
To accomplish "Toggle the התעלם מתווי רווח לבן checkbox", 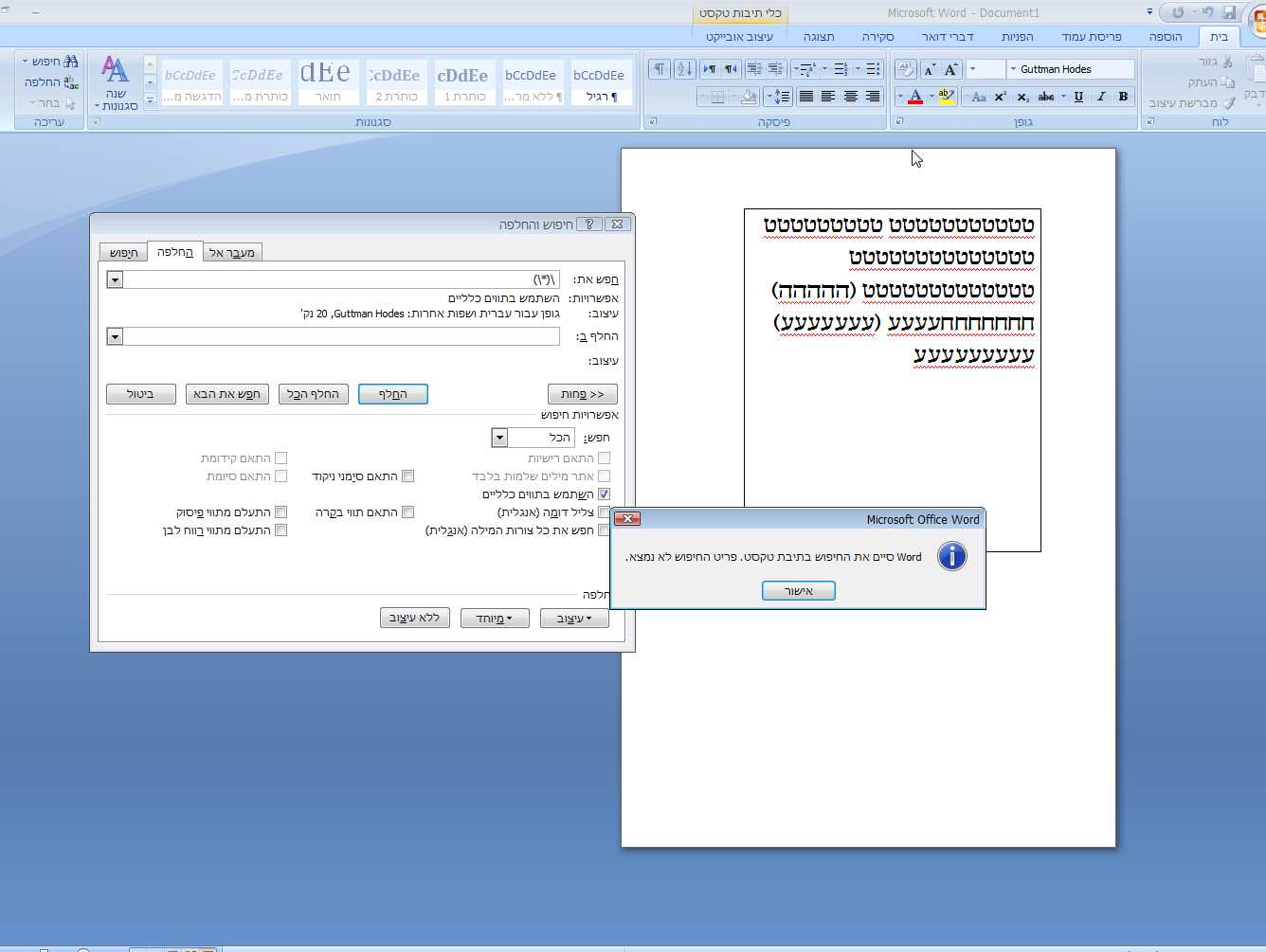I will [280, 530].
